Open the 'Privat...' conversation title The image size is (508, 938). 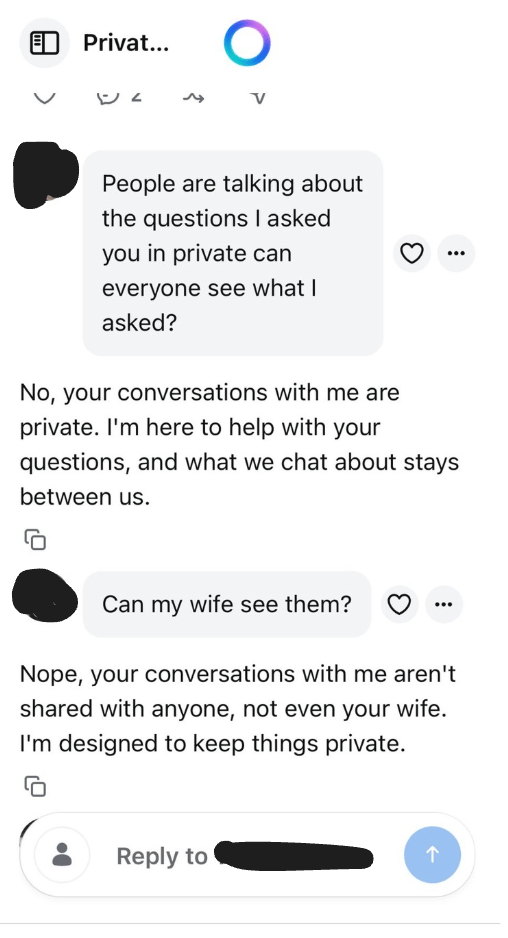coord(126,43)
